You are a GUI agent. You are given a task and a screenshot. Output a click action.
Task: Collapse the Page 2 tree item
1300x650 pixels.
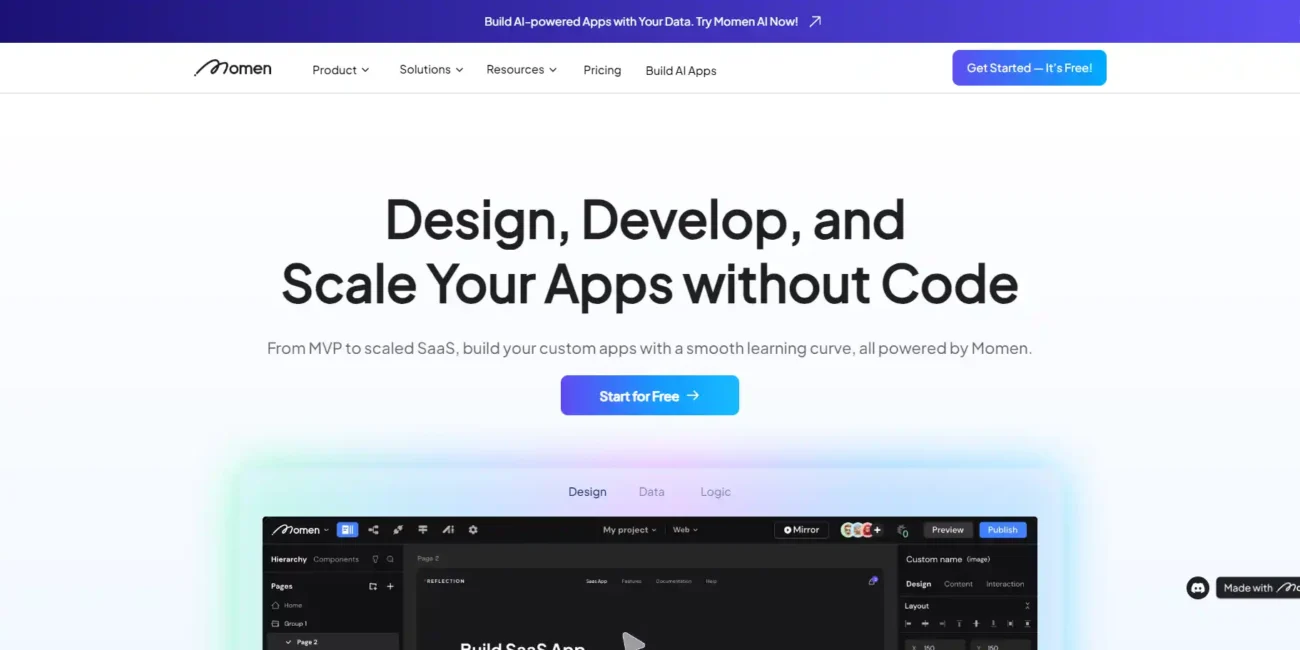(x=289, y=642)
